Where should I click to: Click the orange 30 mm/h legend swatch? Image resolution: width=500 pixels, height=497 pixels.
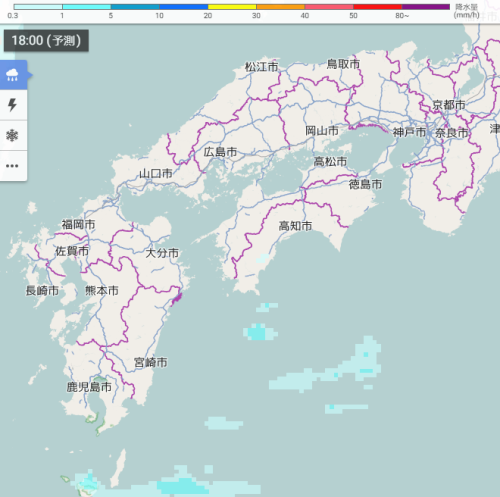[280, 7]
